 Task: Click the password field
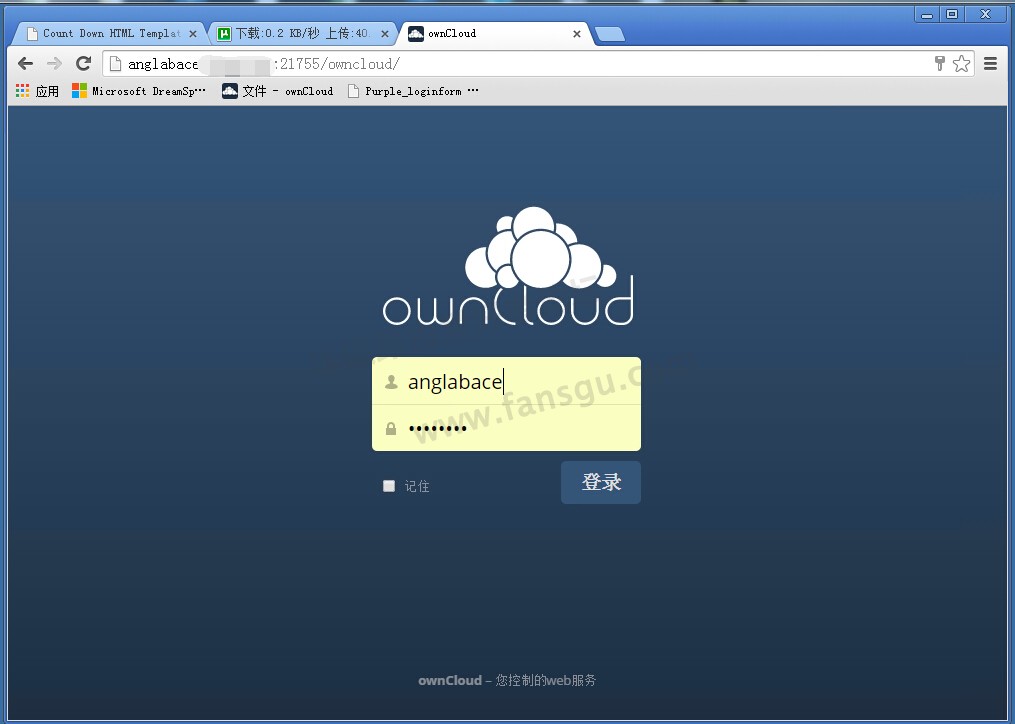(506, 428)
